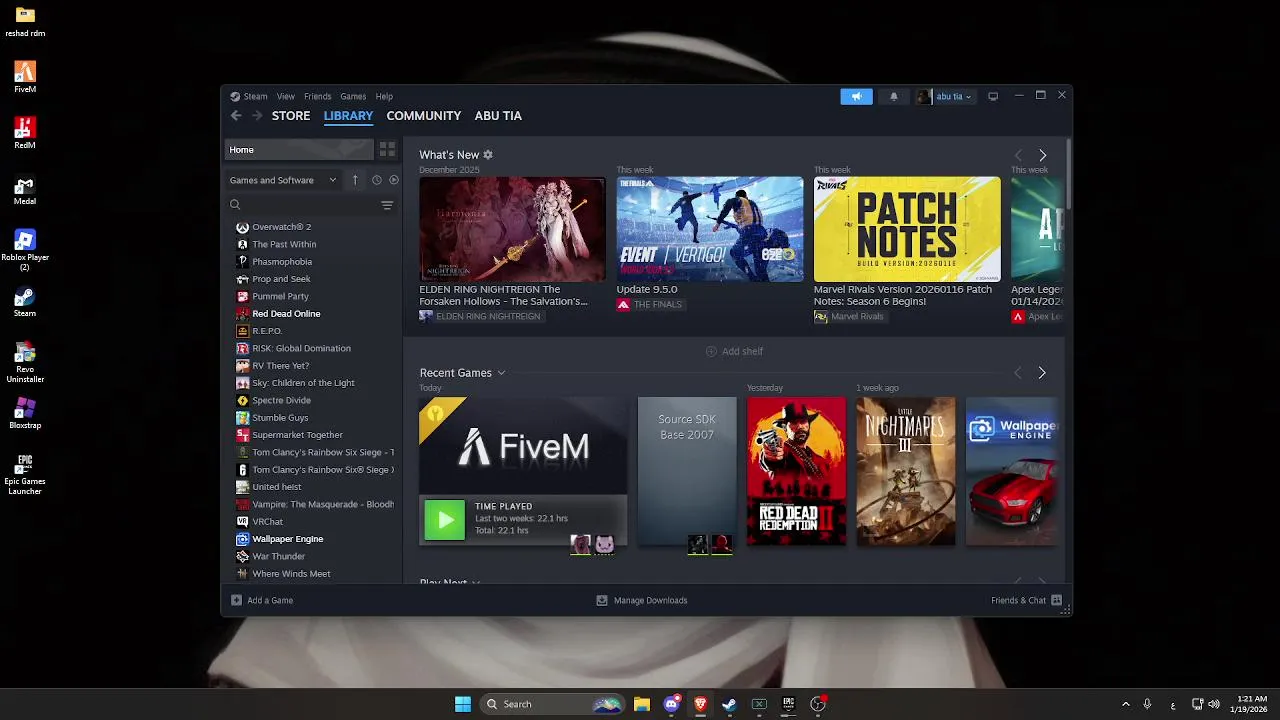The height and width of the screenshot is (720, 1280).
Task: Open the Games menu
Action: point(353,97)
